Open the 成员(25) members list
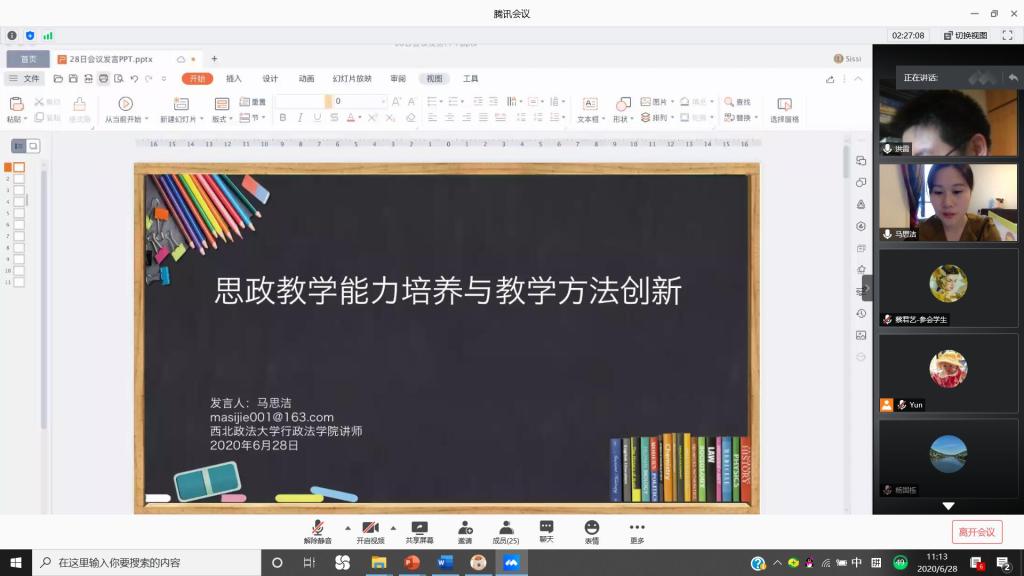 click(x=506, y=528)
